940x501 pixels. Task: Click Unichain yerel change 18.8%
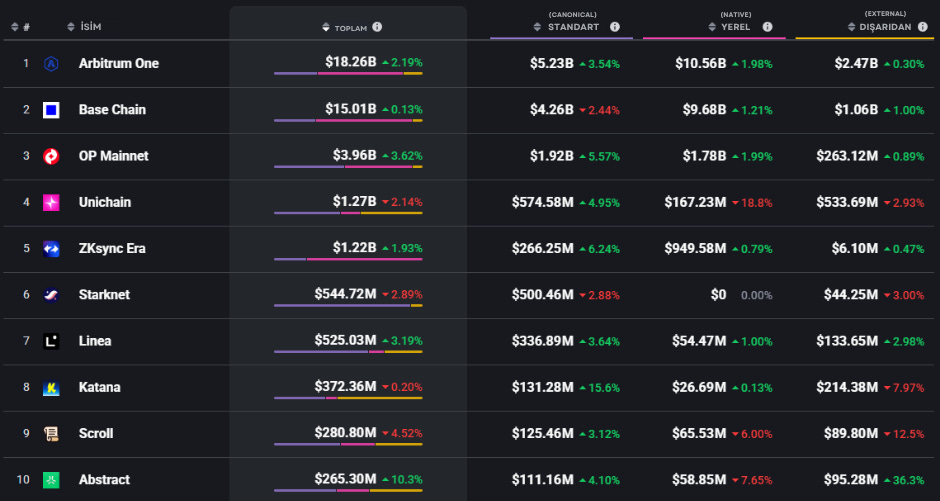752,203
